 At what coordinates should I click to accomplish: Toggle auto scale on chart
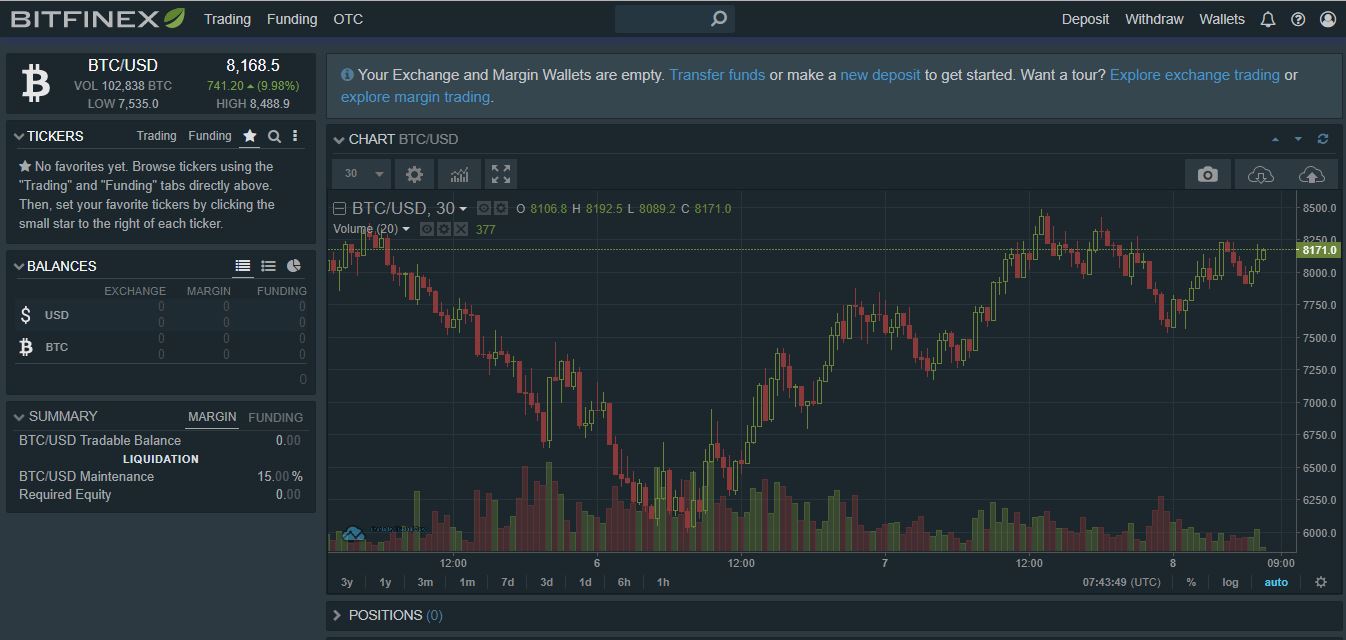tap(1276, 582)
